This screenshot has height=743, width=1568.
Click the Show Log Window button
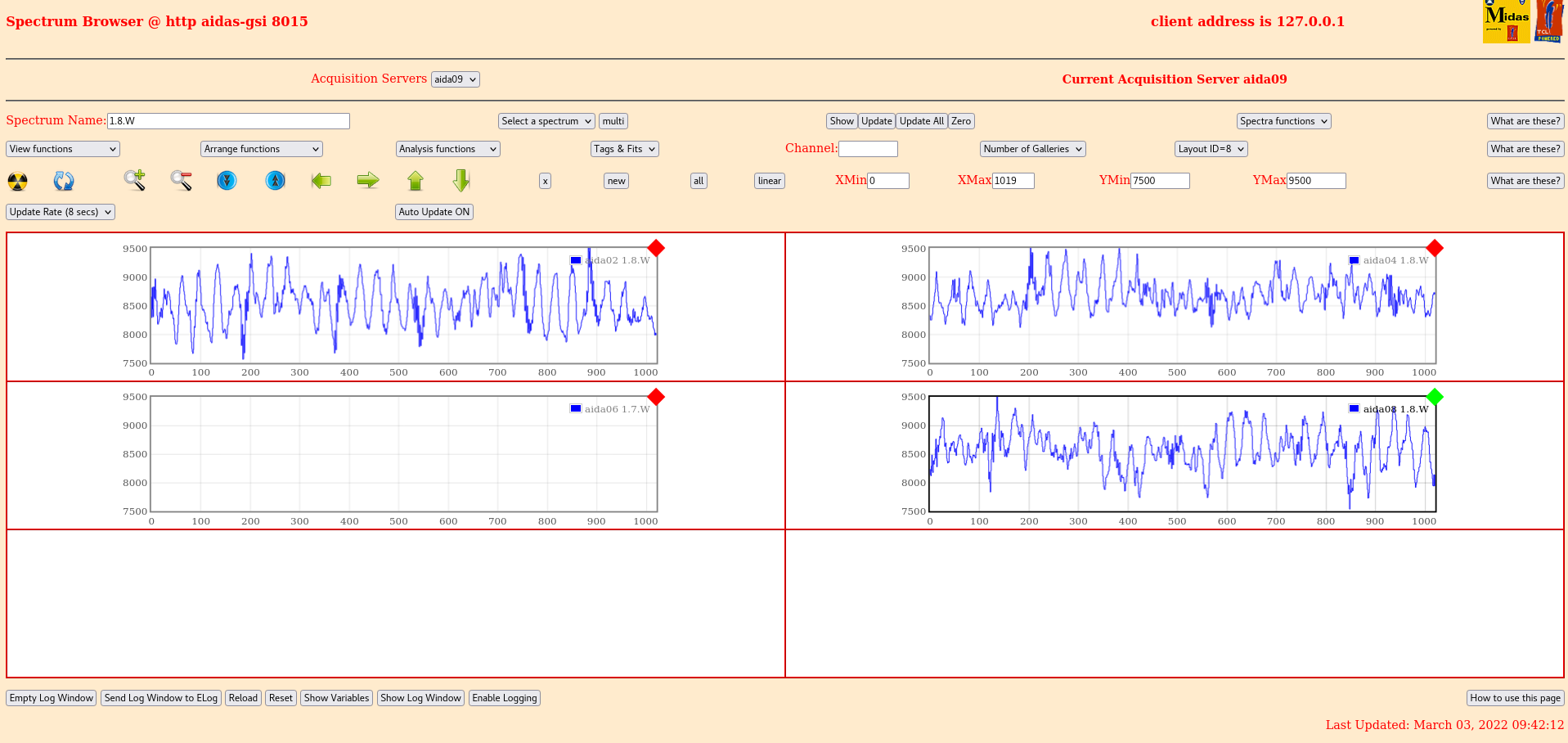[420, 698]
